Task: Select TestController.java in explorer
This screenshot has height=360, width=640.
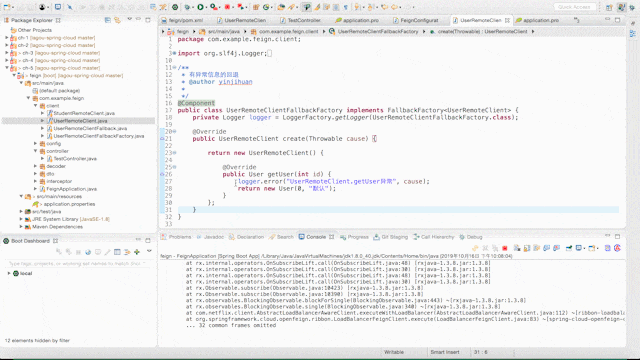Action: (75, 158)
